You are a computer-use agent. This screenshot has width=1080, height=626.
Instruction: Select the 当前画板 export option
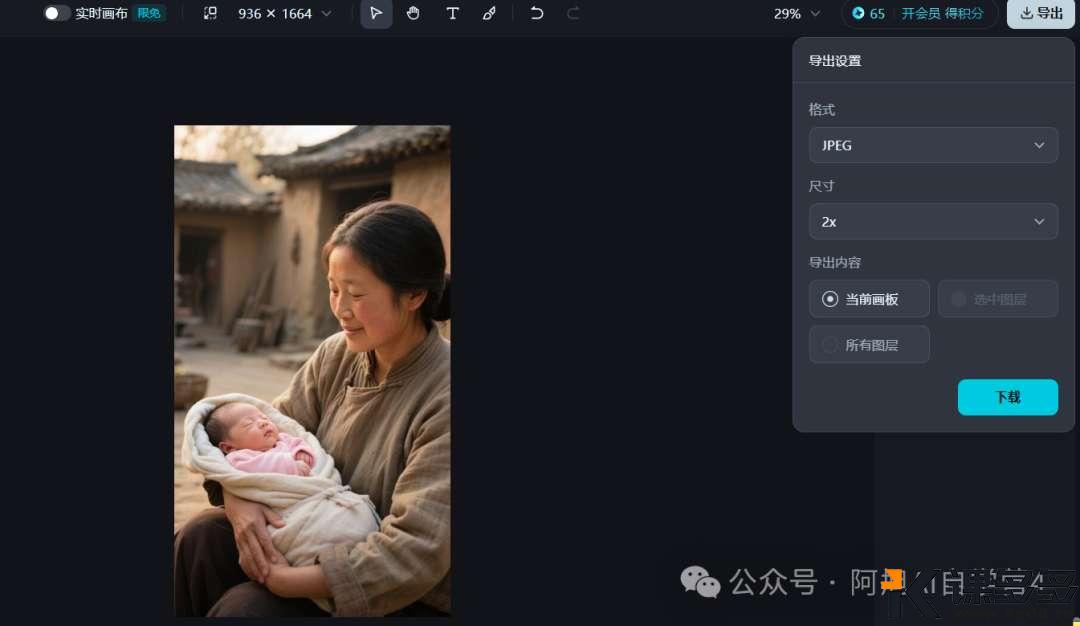pos(868,298)
